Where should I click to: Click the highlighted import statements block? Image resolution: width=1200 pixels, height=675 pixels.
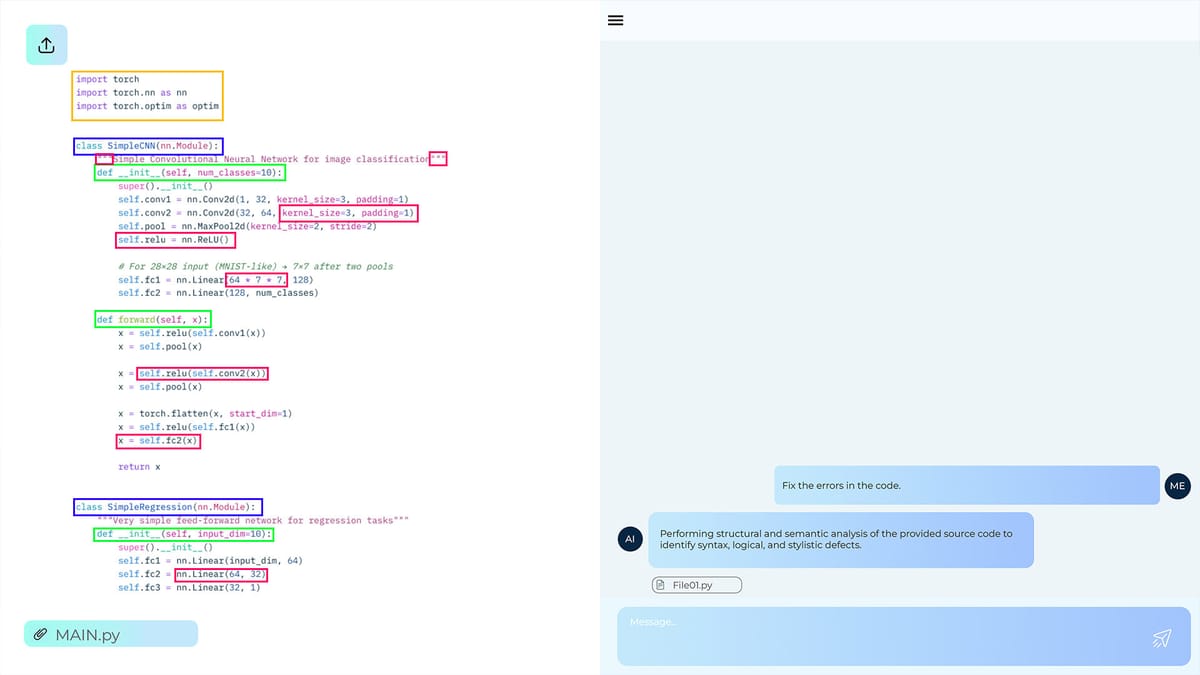coord(148,93)
